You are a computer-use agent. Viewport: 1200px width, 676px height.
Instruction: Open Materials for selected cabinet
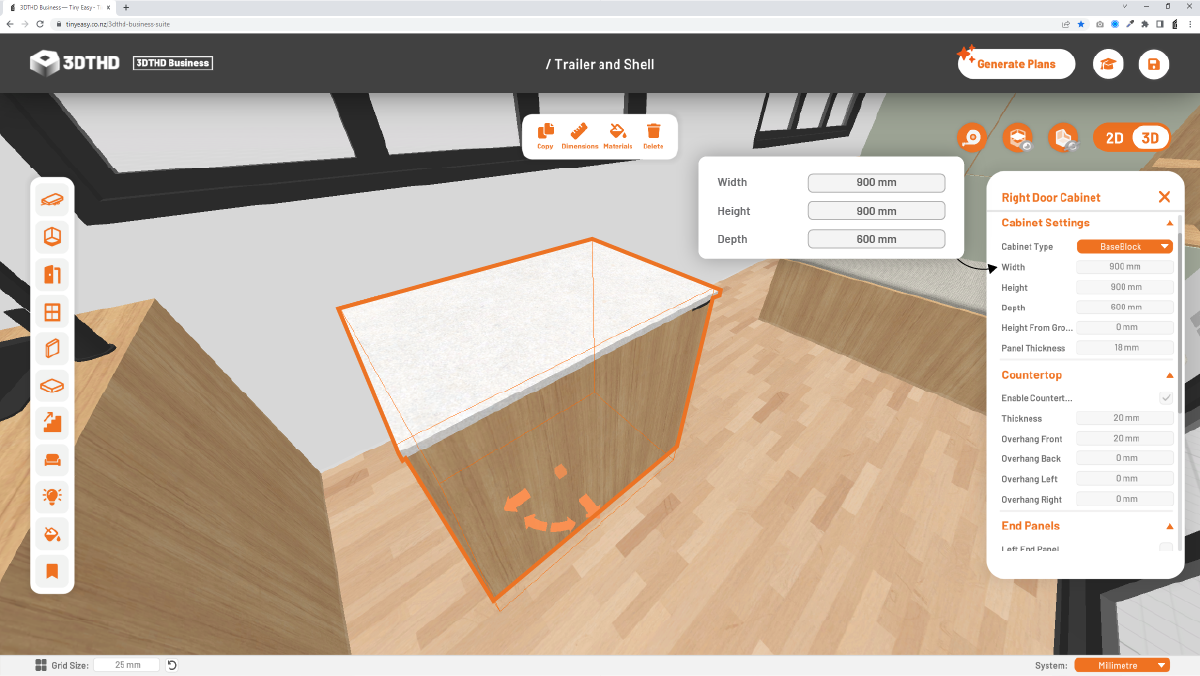click(617, 136)
